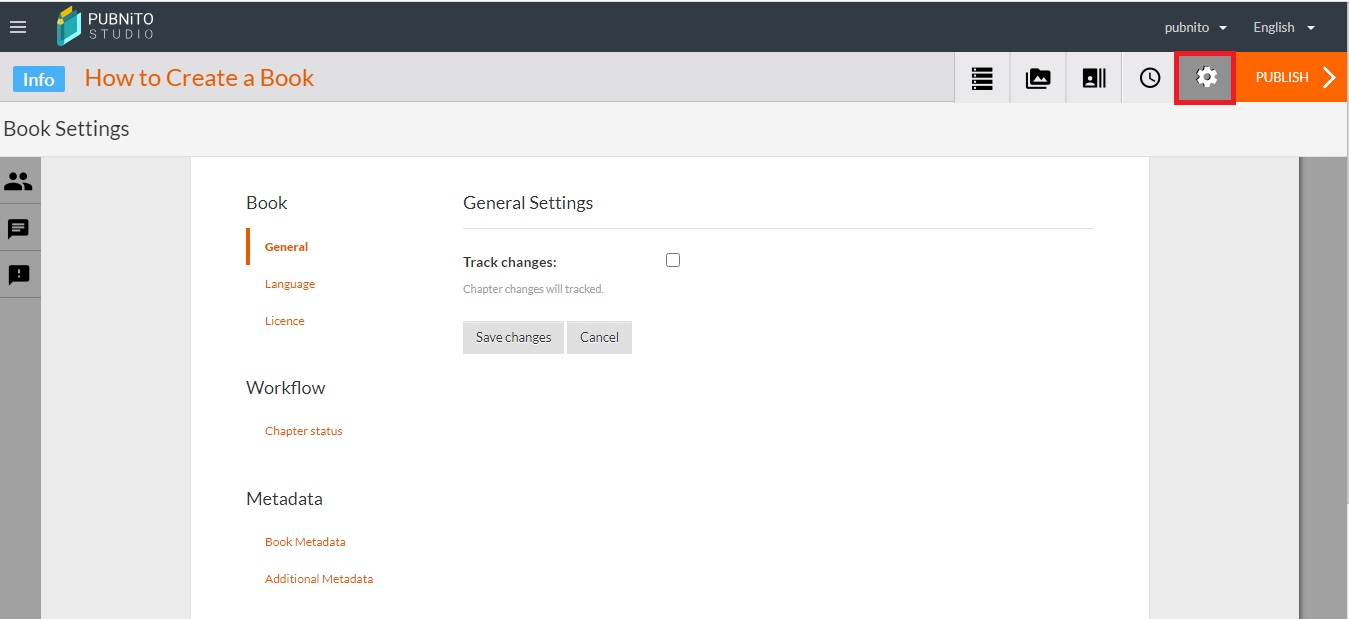
Task: Go to Chapter status workflow settings
Action: pos(304,431)
